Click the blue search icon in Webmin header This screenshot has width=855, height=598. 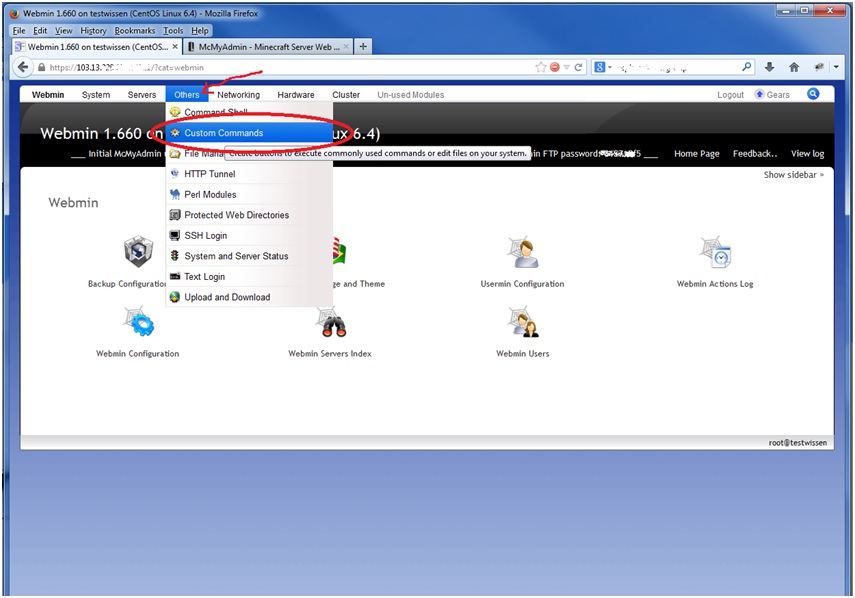tap(812, 94)
